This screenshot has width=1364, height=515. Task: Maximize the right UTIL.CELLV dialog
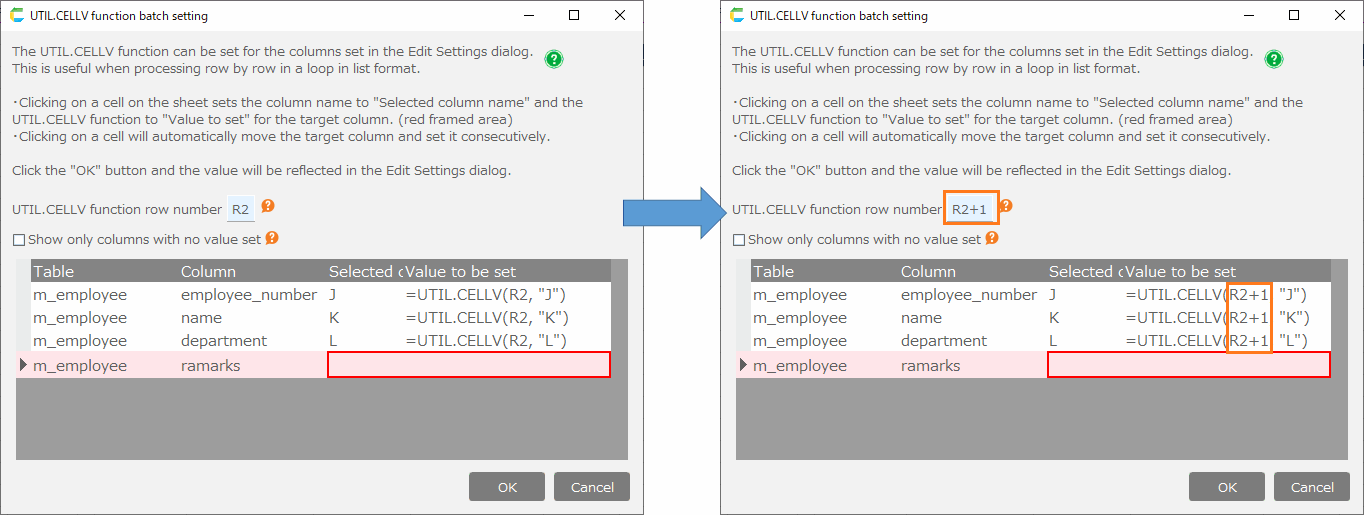(1294, 15)
